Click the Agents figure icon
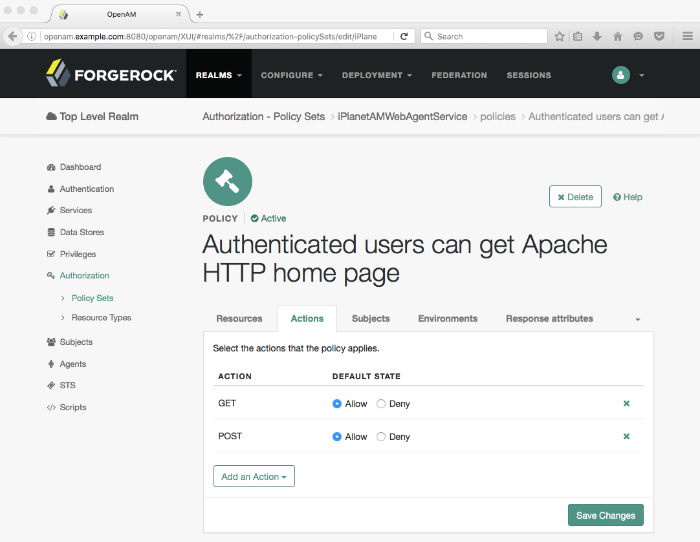The height and width of the screenshot is (542, 700). coord(51,364)
